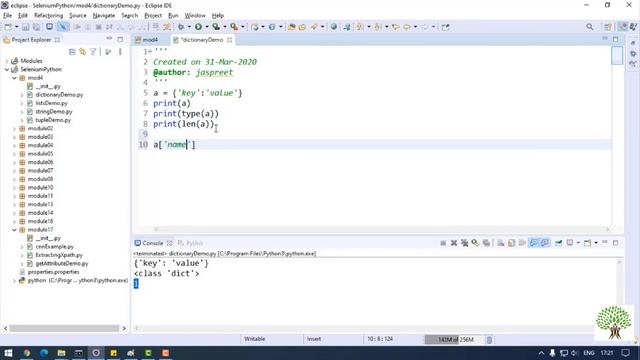The height and width of the screenshot is (360, 640).
Task: Click the Terminate icon in Console toolbar
Action: [443, 243]
